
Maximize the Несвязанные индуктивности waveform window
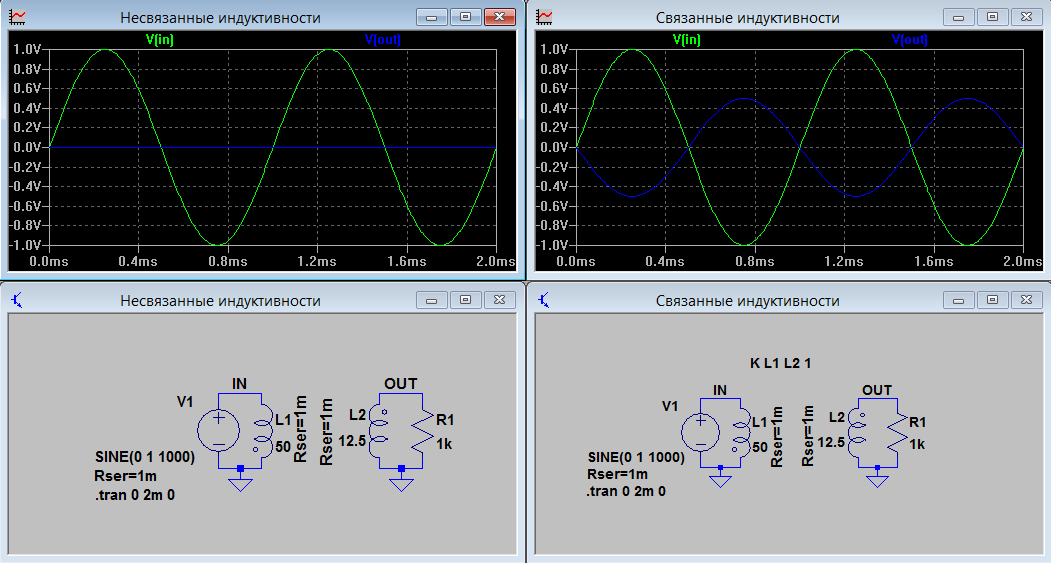(464, 17)
